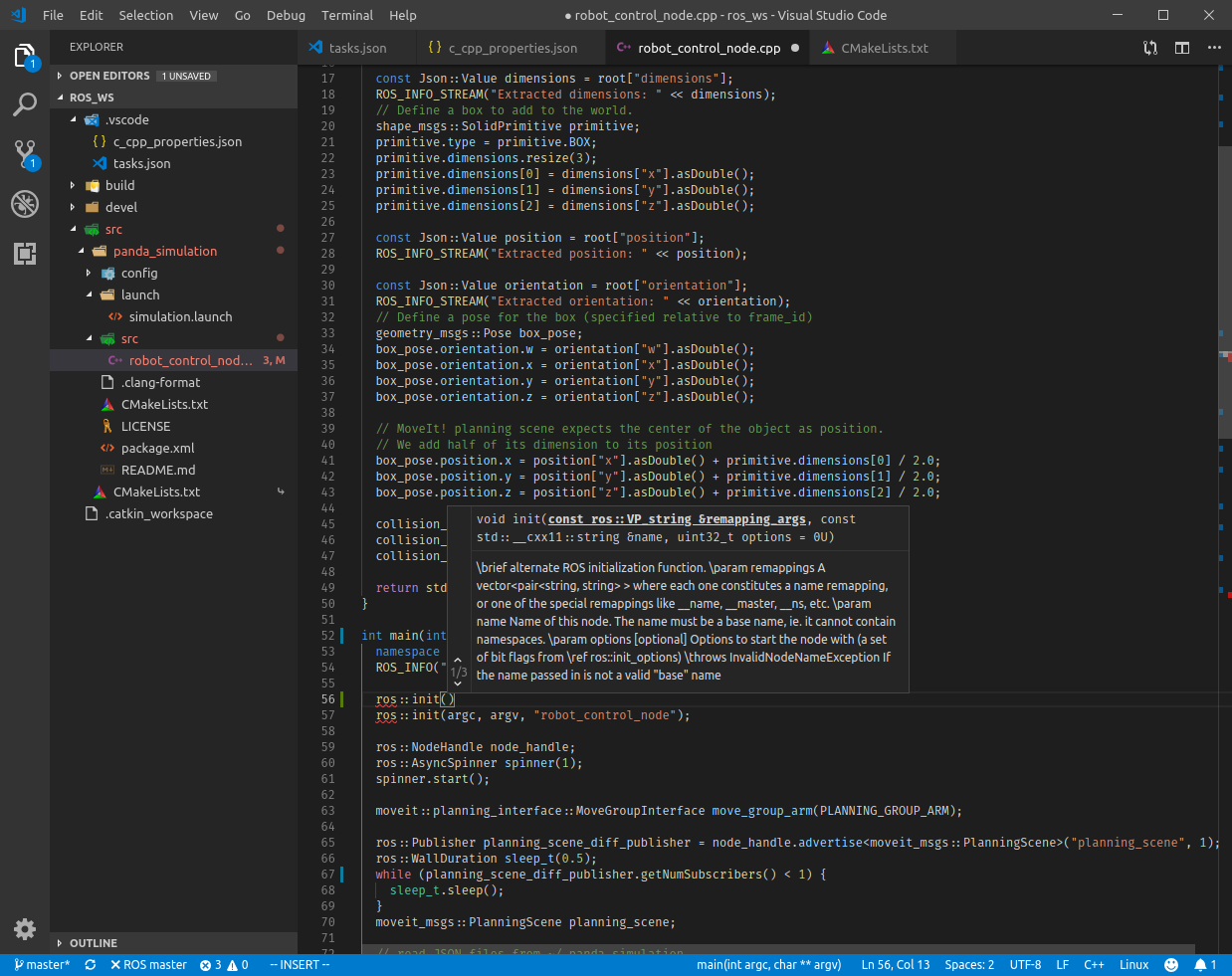This screenshot has height=976, width=1232.
Task: Click the main(int argc, char ** argv) status text
Action: (x=768, y=965)
